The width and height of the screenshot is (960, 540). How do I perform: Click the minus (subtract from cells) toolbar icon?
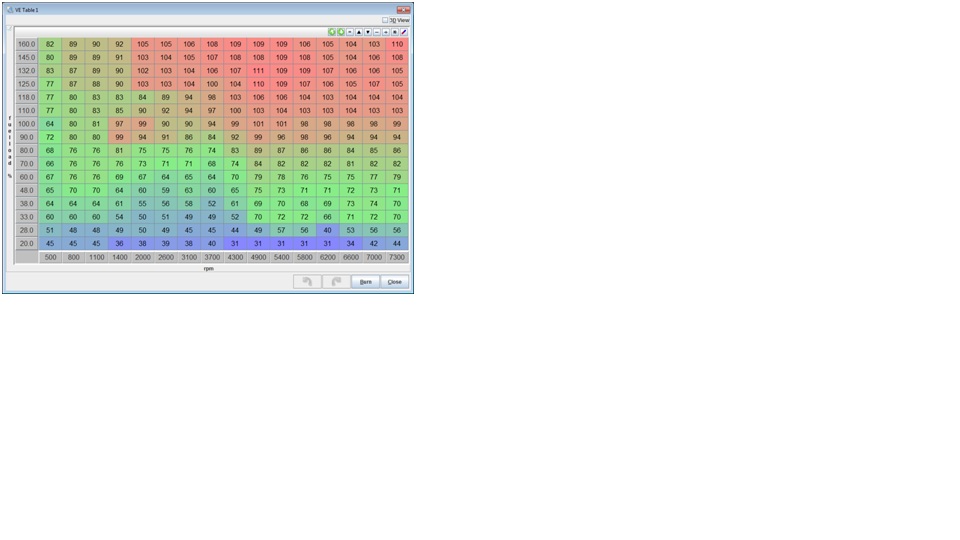point(377,32)
